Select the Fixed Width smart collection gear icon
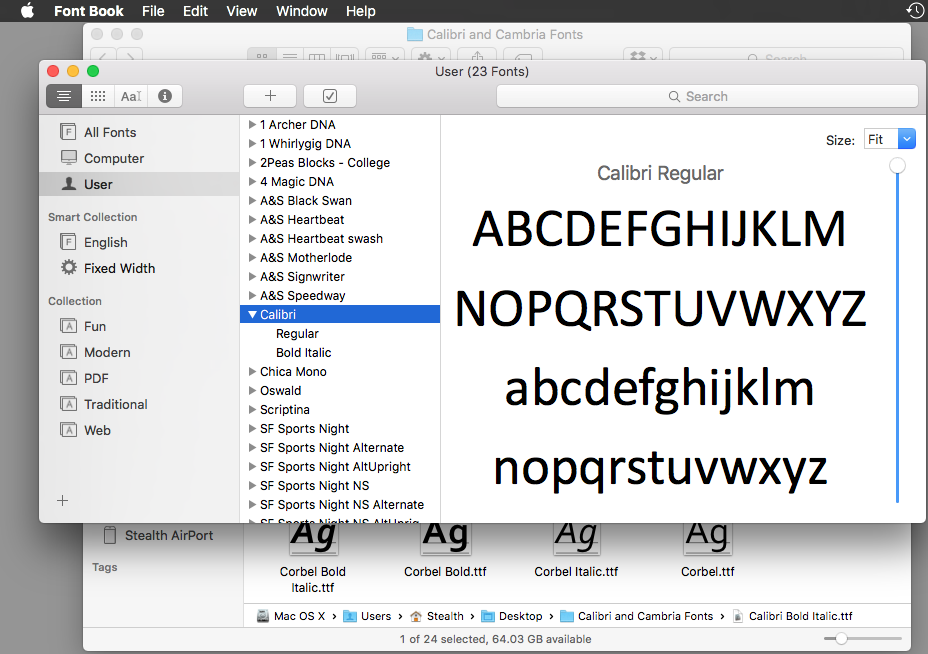 coord(68,268)
